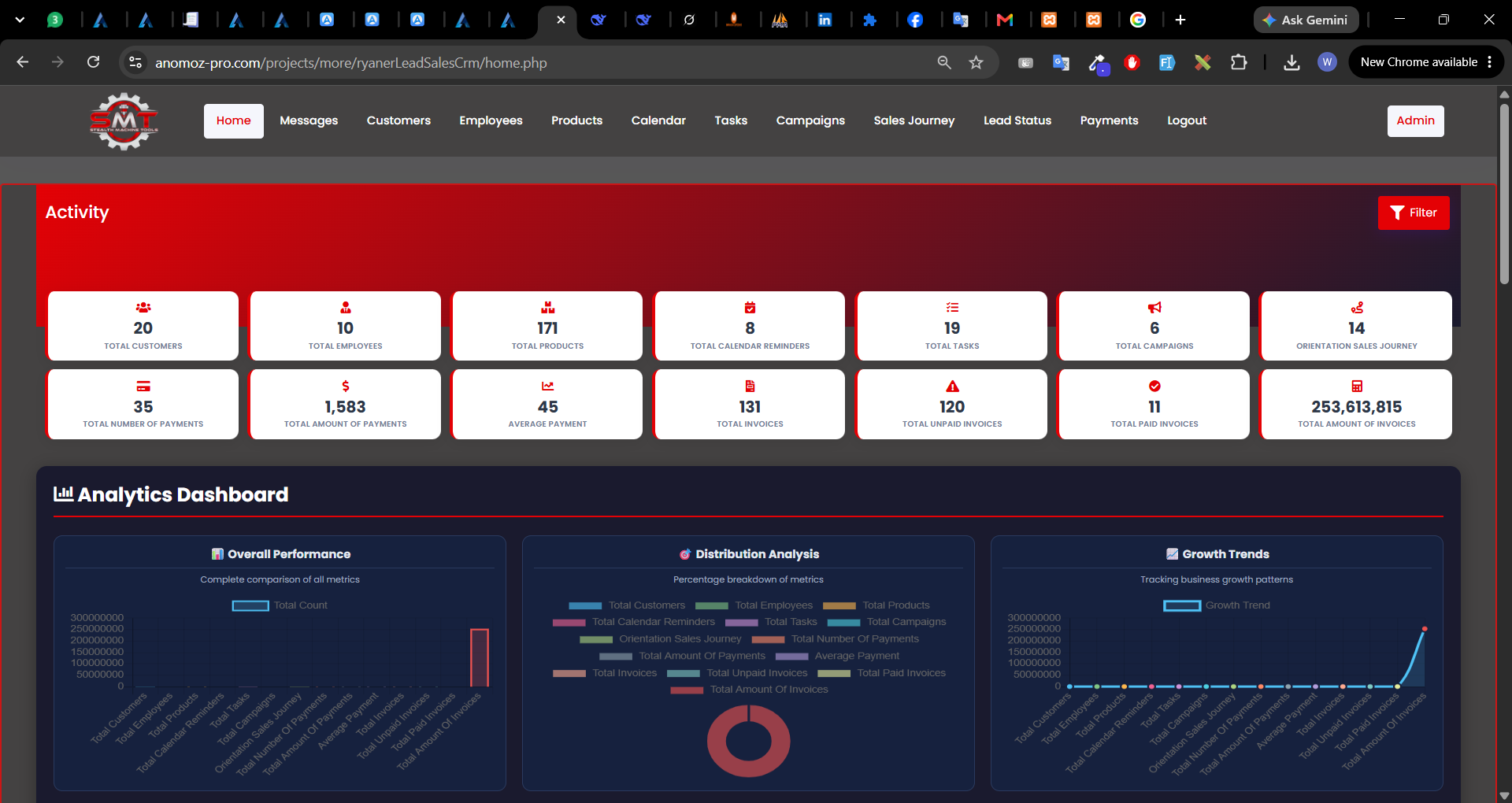This screenshot has height=803, width=1512.
Task: Click the Total Customers people icon
Action: coord(143,308)
